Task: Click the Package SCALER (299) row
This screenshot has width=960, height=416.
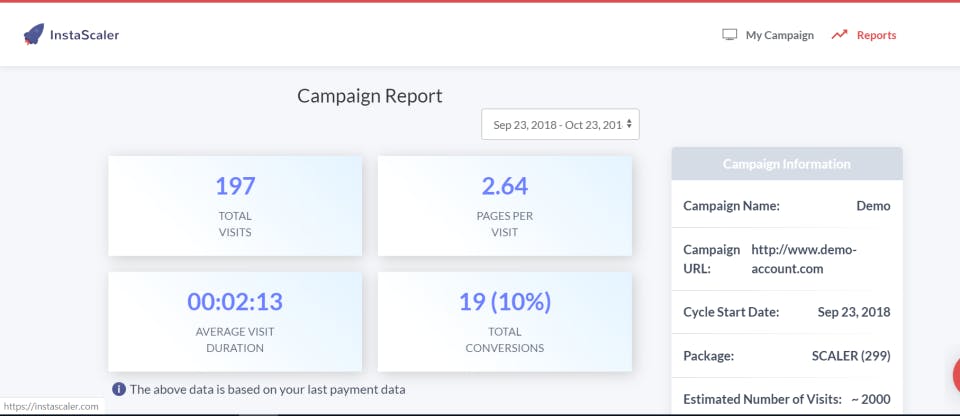Action: 787,356
